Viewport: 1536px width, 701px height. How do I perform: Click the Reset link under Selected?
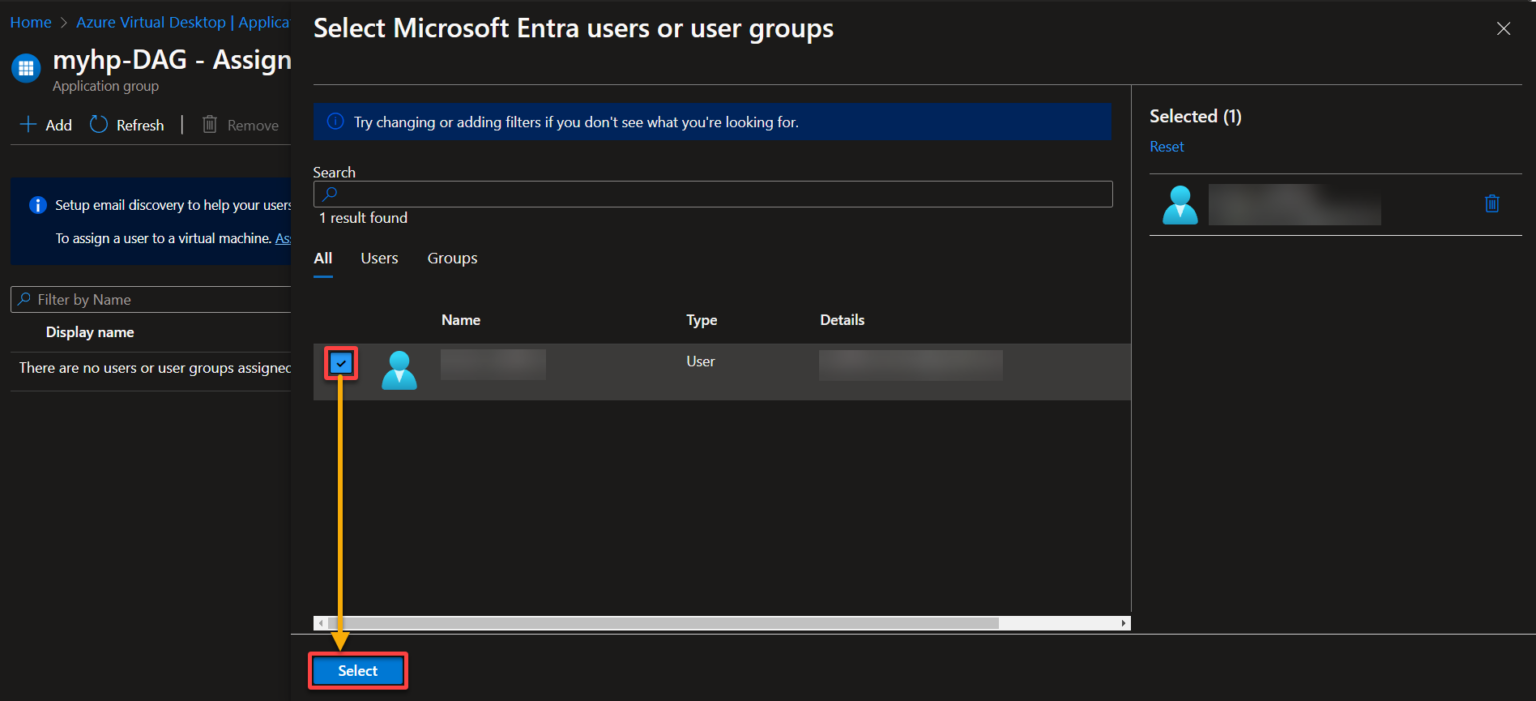pos(1166,146)
